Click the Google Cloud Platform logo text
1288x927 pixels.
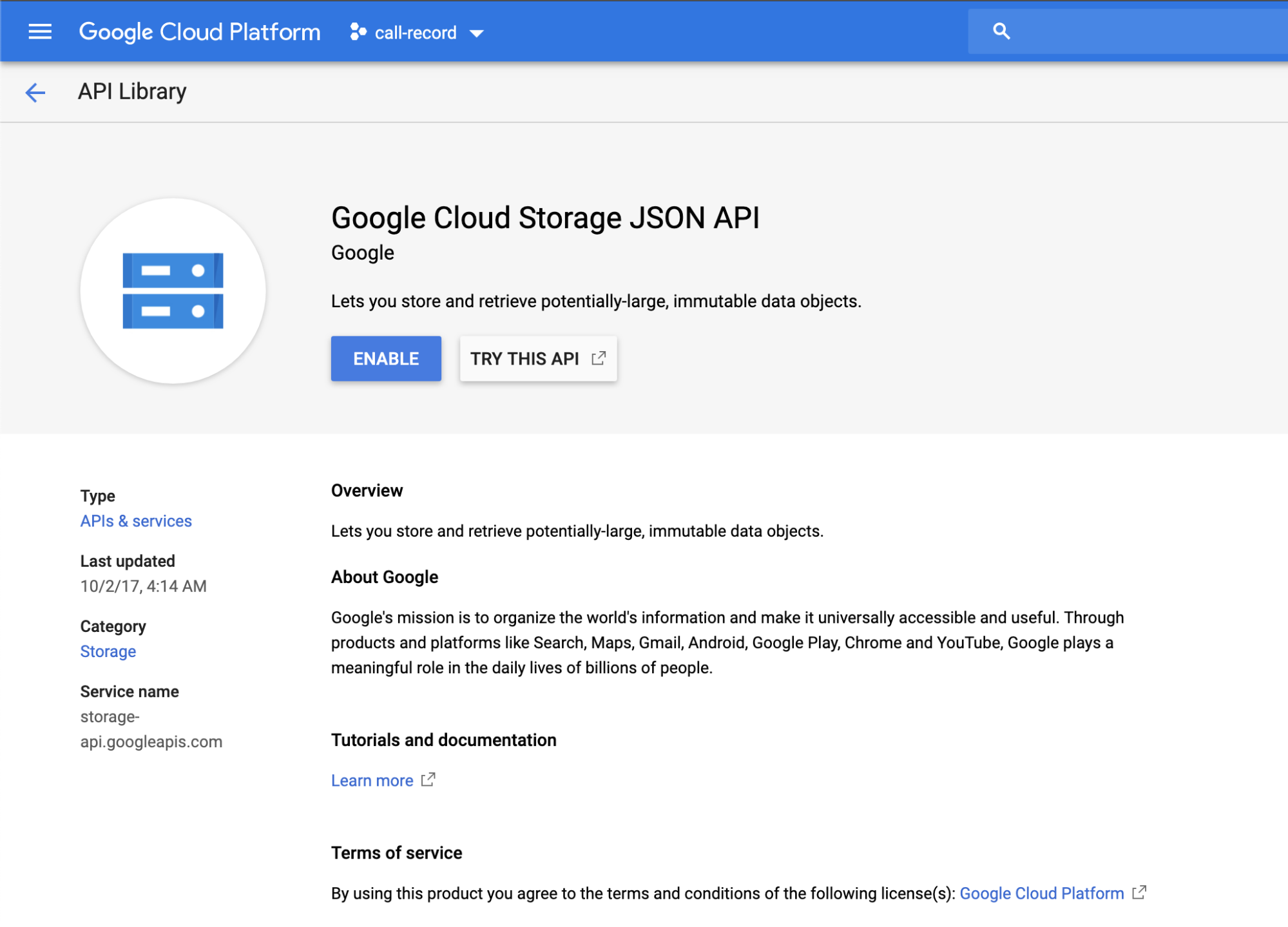pyautogui.click(x=200, y=32)
